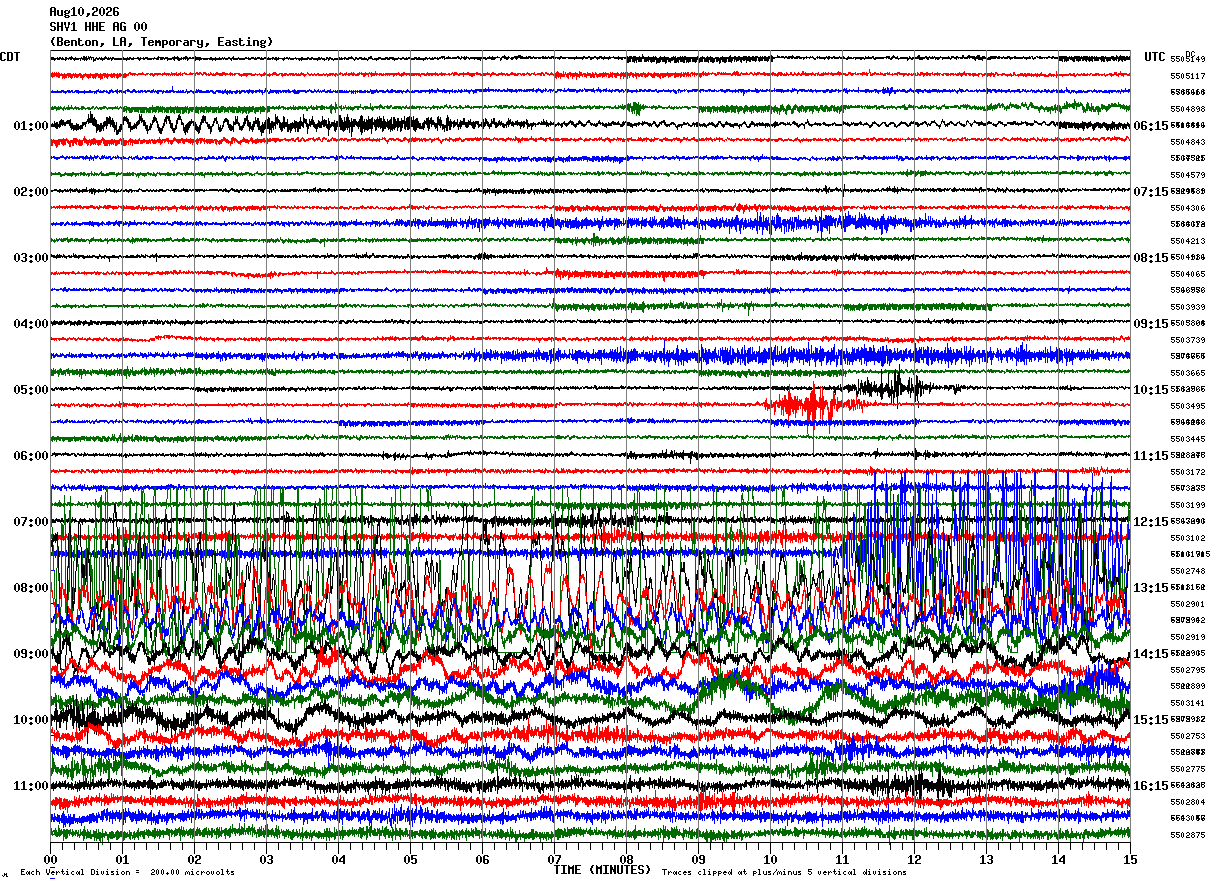
Task: Click the SHV1 HHE AG 00 station label
Action: tap(98, 27)
